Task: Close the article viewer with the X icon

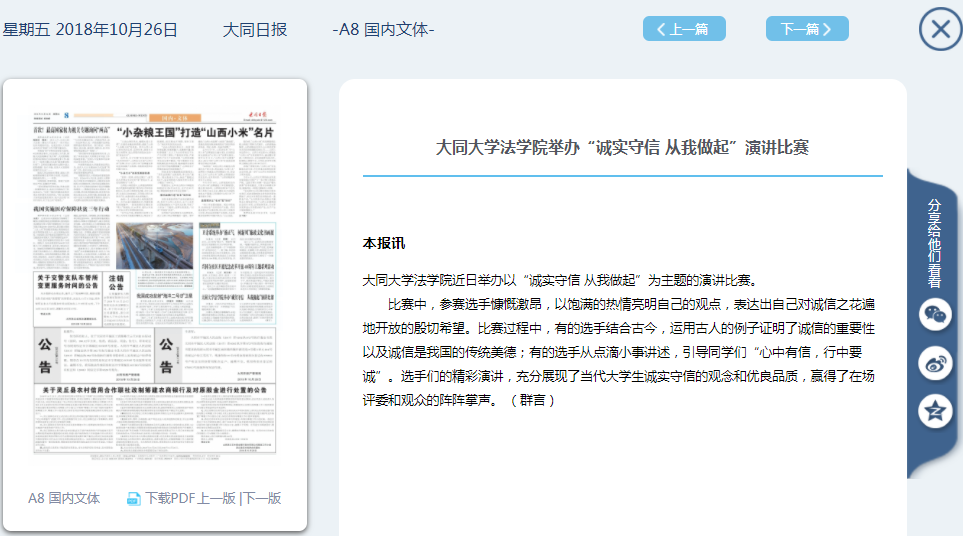Action: [x=940, y=29]
